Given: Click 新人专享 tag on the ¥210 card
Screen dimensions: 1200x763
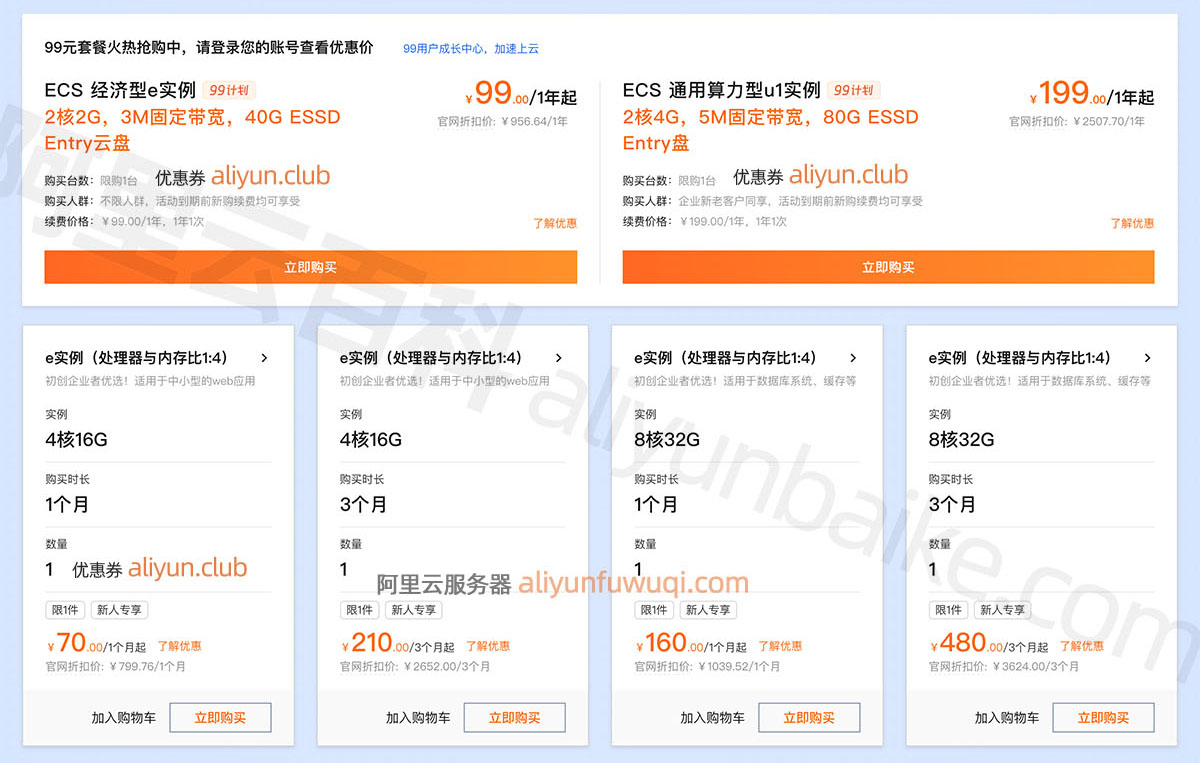Looking at the screenshot, I should pos(413,610).
